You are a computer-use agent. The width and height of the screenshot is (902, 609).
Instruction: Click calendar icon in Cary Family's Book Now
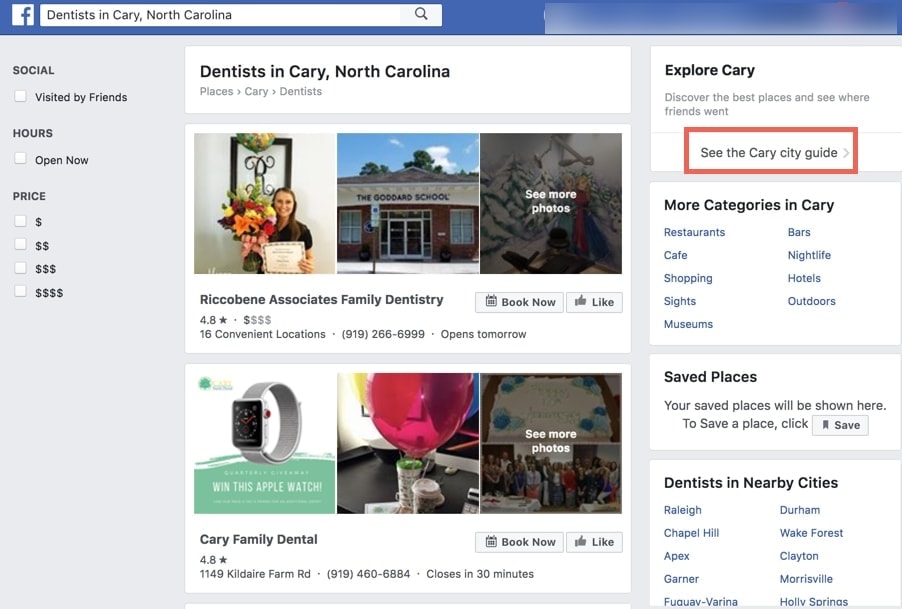coord(491,541)
